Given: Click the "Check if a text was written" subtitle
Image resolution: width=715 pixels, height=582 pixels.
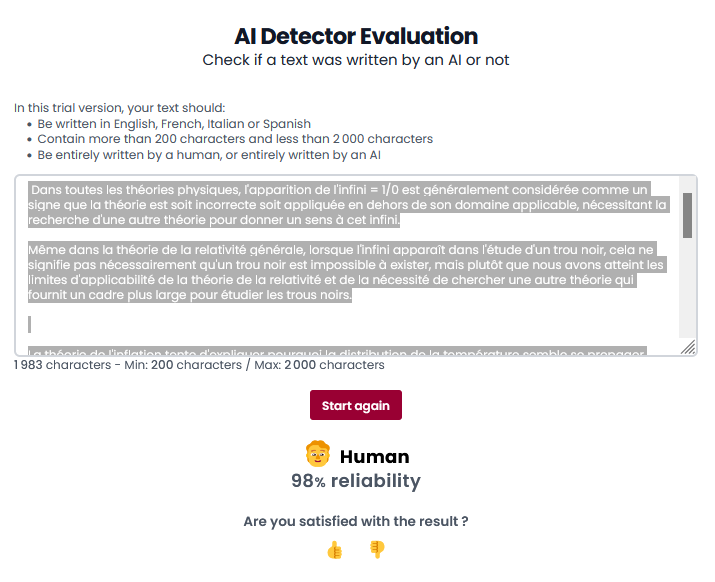Looking at the screenshot, I should coord(356,60).
